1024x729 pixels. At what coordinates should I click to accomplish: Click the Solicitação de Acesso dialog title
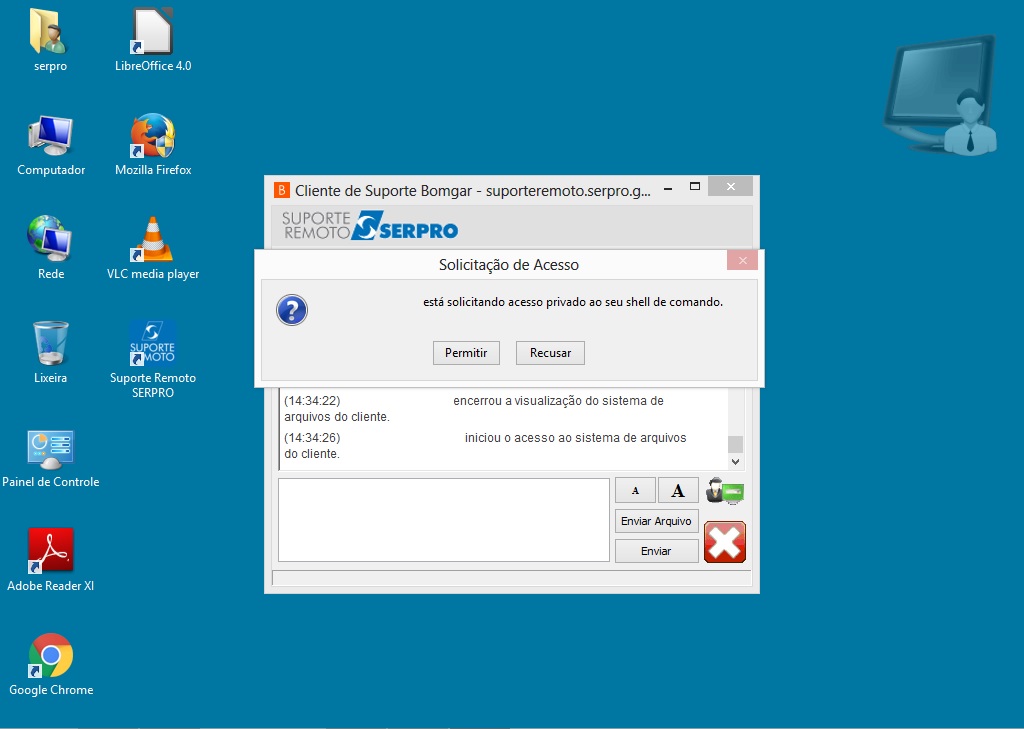click(x=509, y=265)
